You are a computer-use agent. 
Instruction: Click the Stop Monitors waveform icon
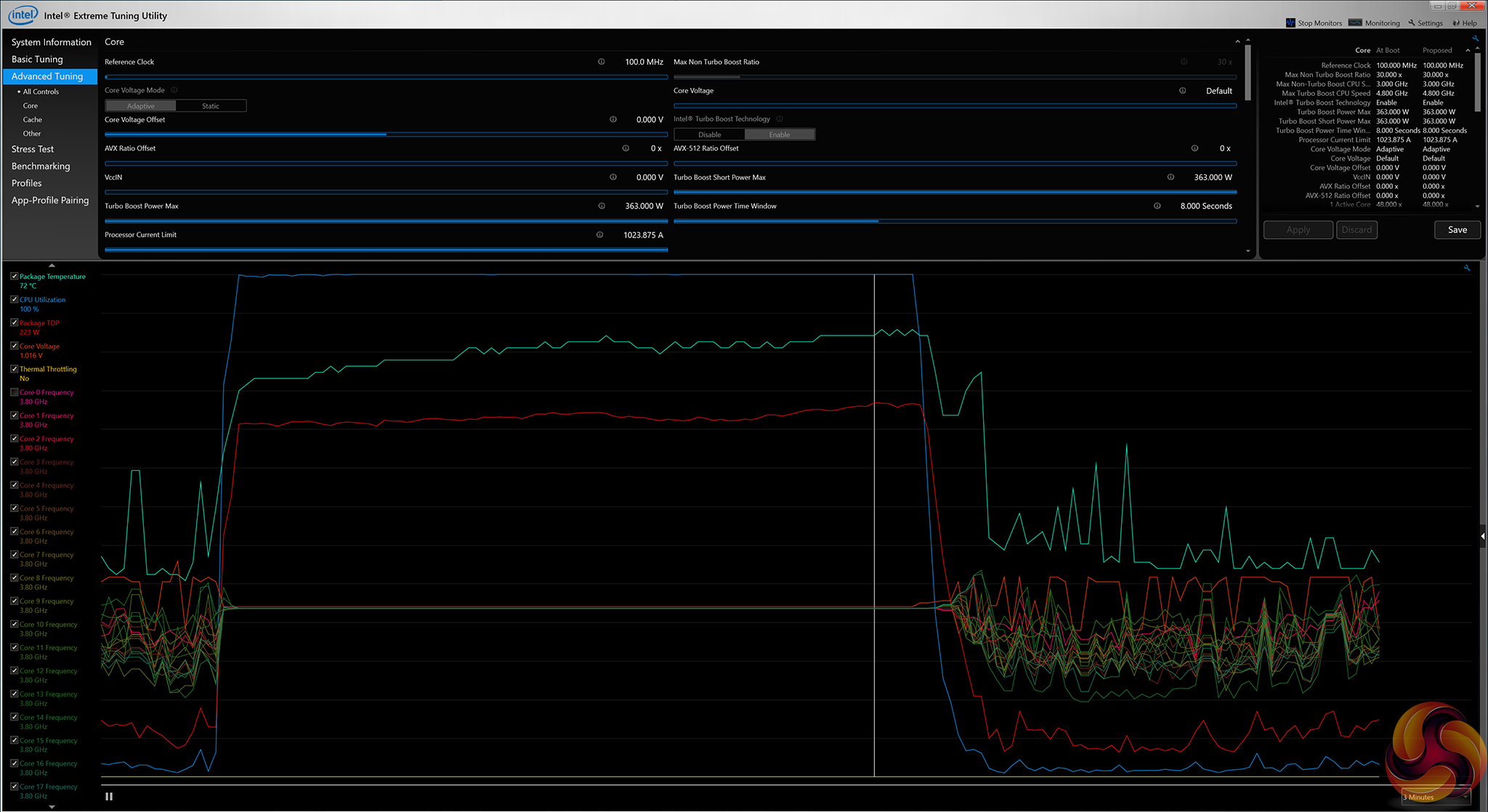pyautogui.click(x=1290, y=23)
